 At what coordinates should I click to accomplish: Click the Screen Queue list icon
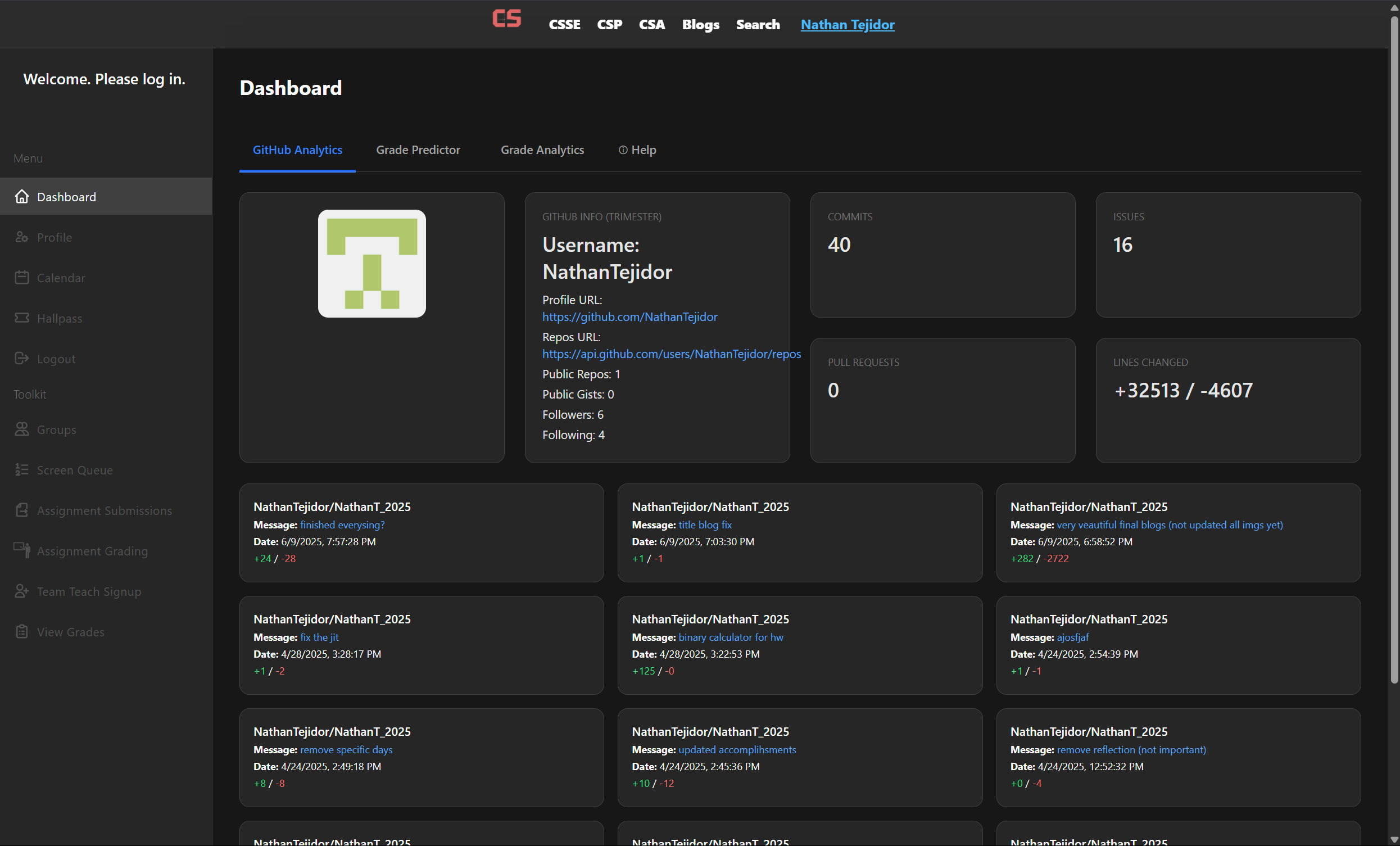(21, 470)
